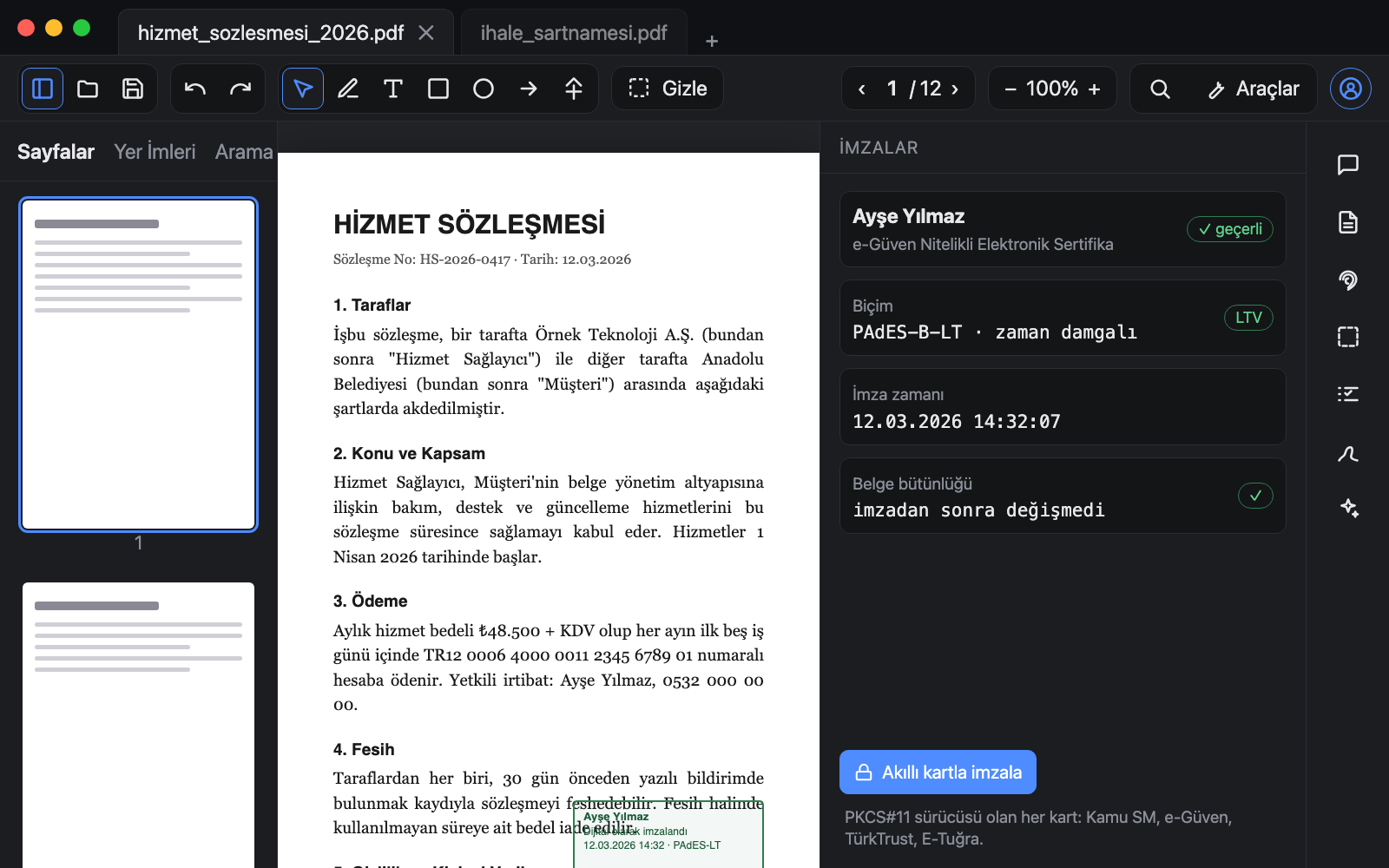This screenshot has height=868, width=1389.
Task: Select the arrow cursor tool
Action: 303,89
